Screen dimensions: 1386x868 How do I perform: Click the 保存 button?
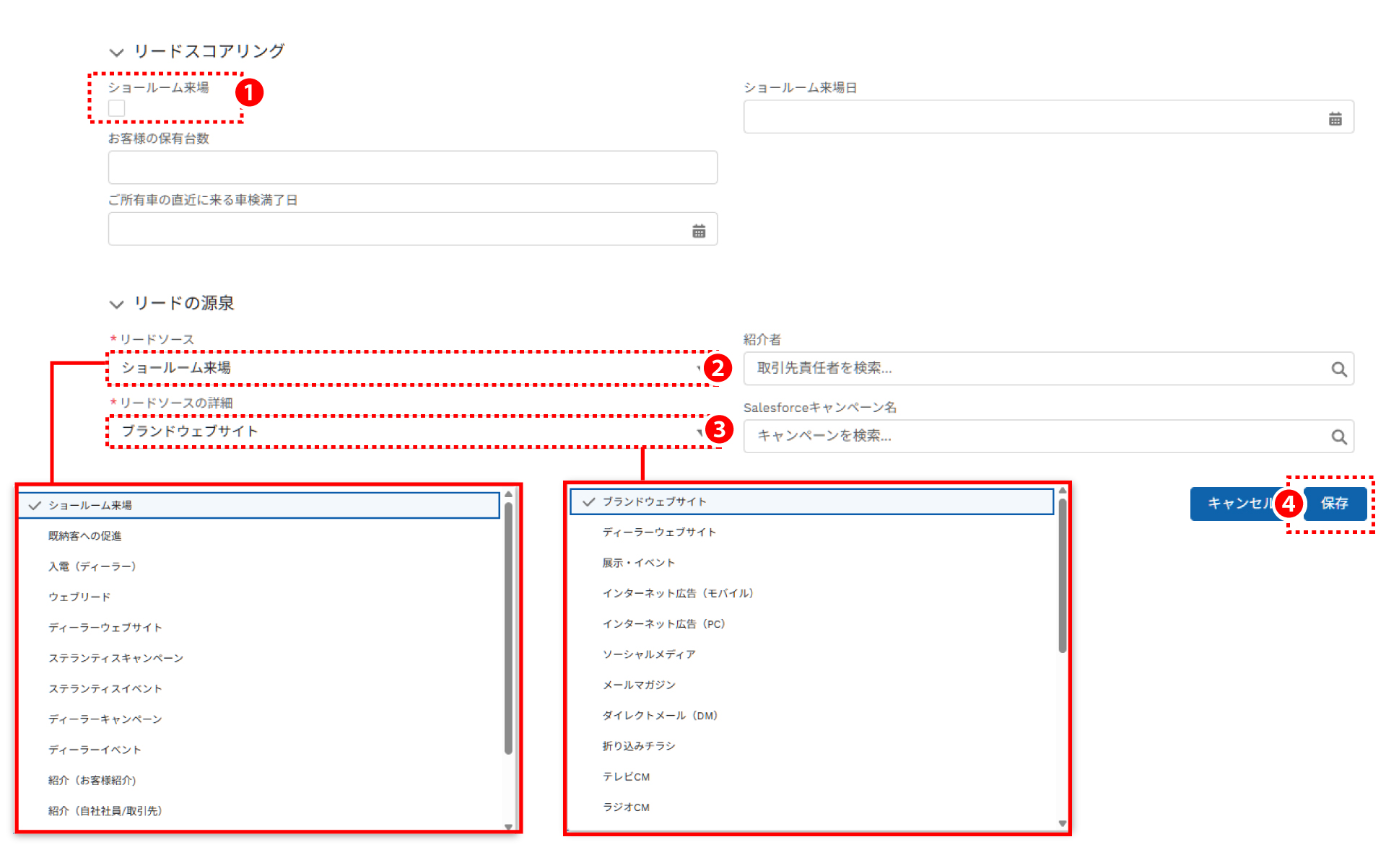(1335, 504)
